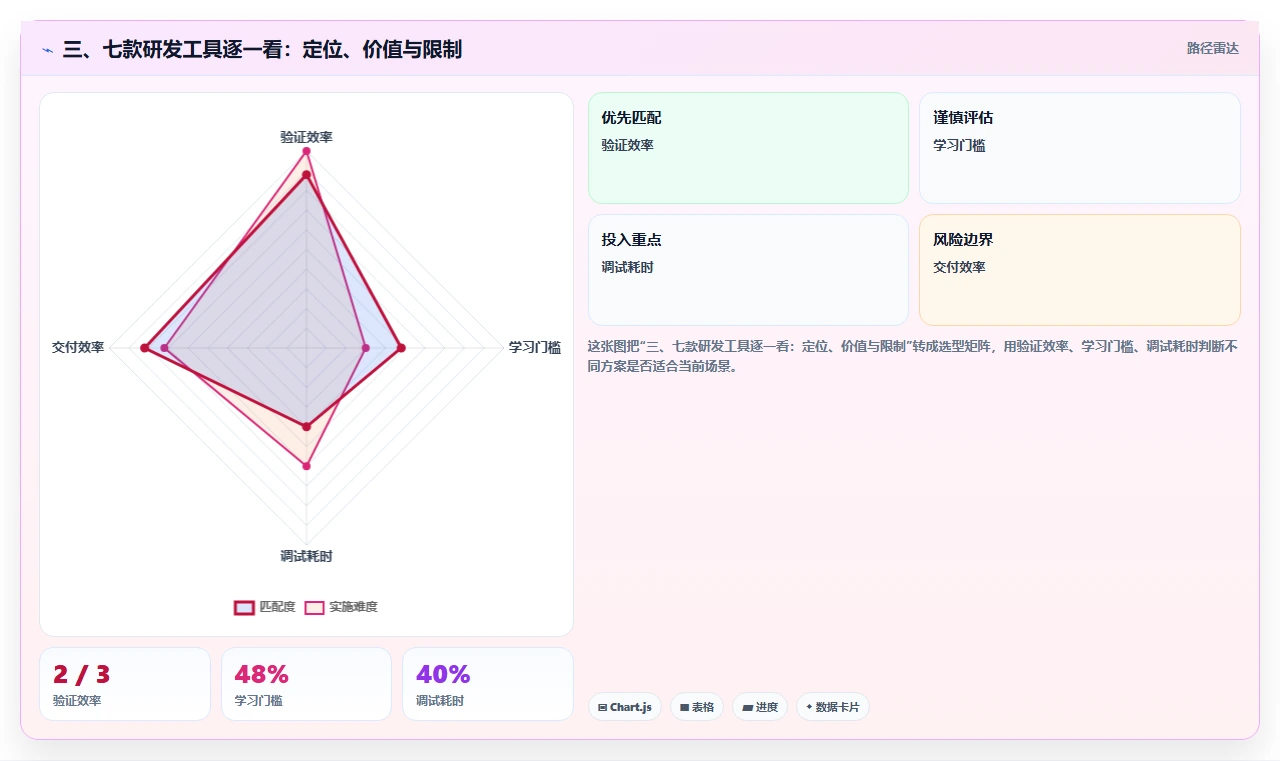Click the 实施难度 data point on 调试耗时 axis

pos(306,466)
